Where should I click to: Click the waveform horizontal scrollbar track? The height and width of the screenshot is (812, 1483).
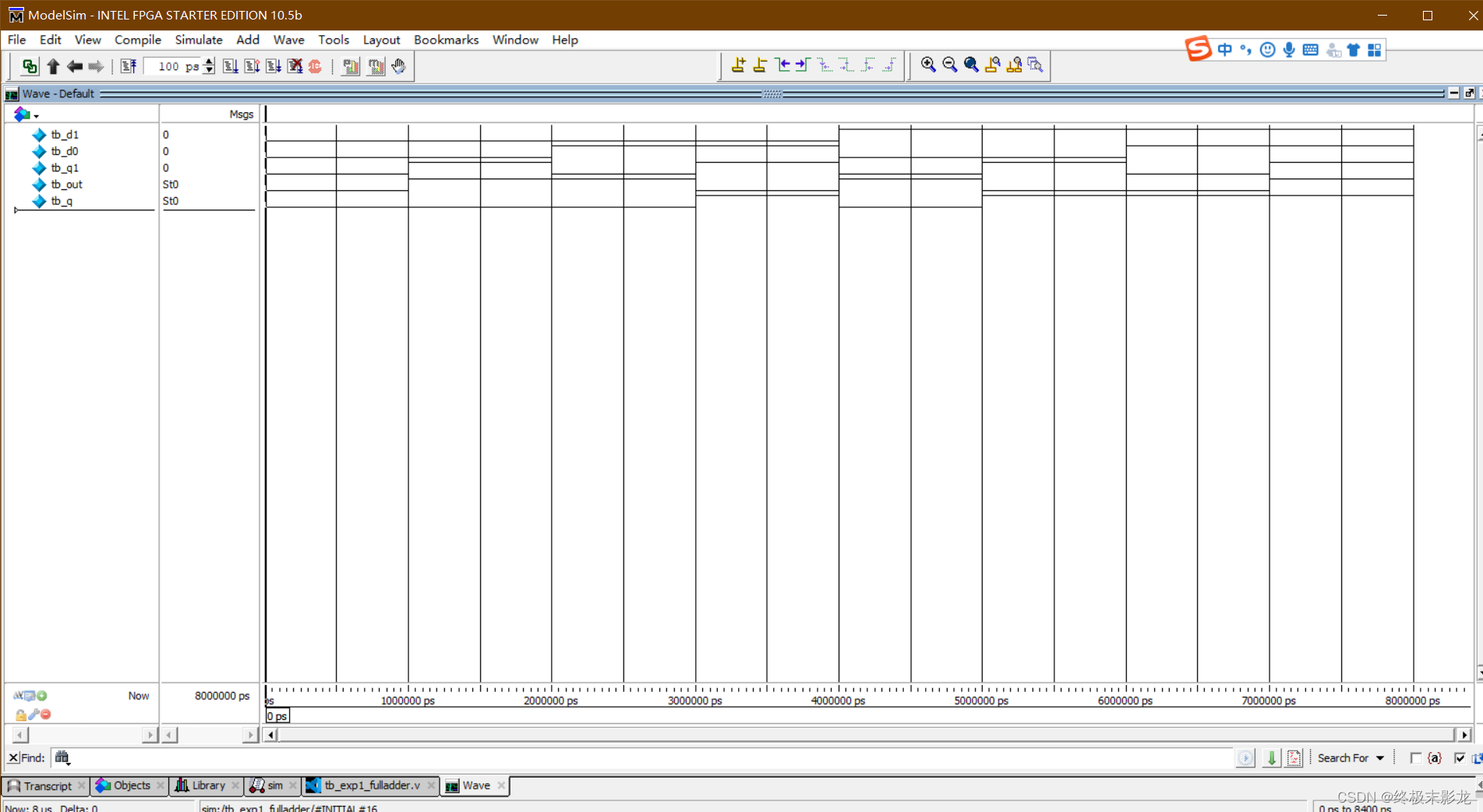(x=867, y=734)
